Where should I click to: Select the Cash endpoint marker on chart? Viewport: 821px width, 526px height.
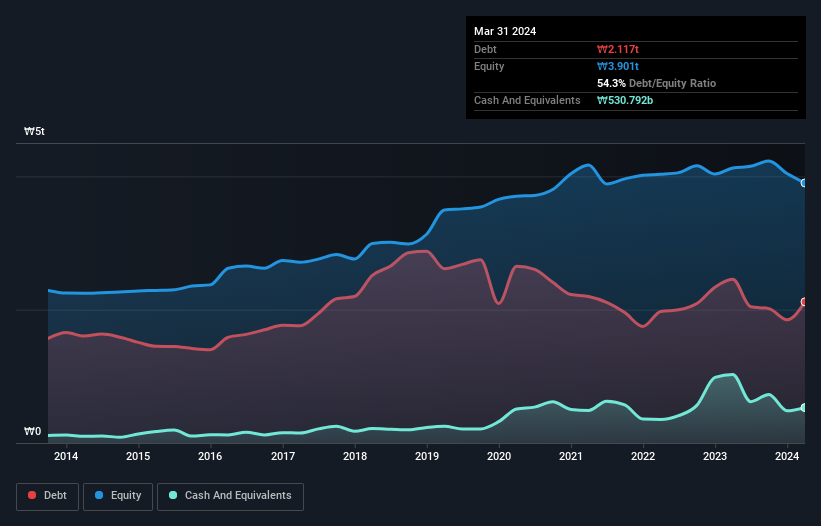tap(804, 408)
